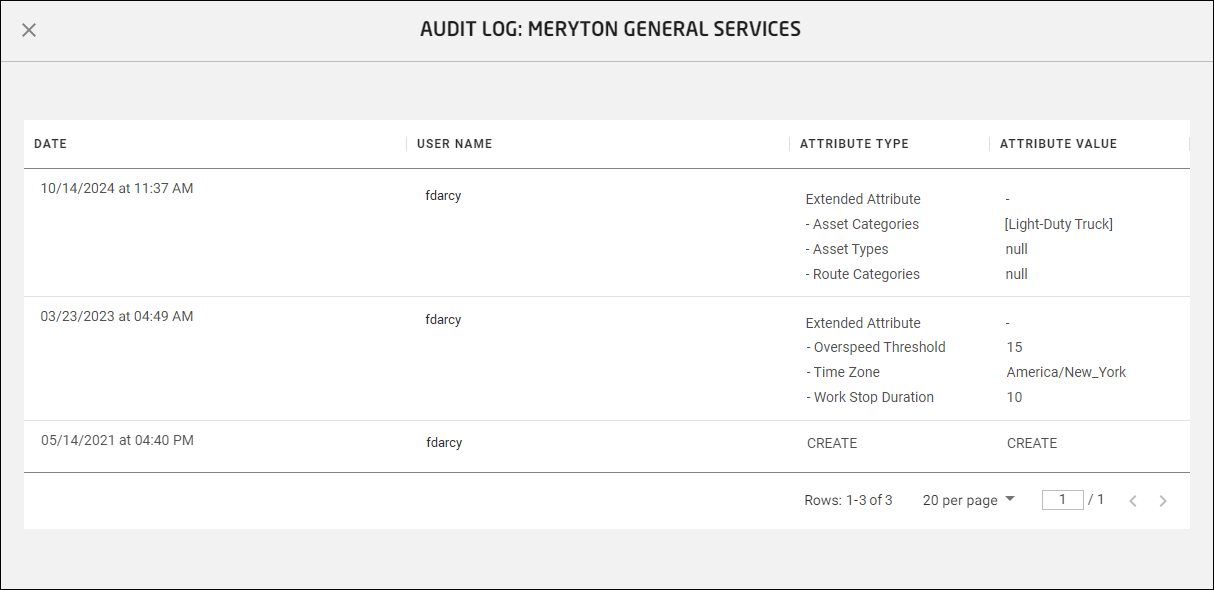The height and width of the screenshot is (590, 1214).
Task: Select the 03/23/2023 at 04:49 AM entry
Action: pyautogui.click(x=117, y=317)
